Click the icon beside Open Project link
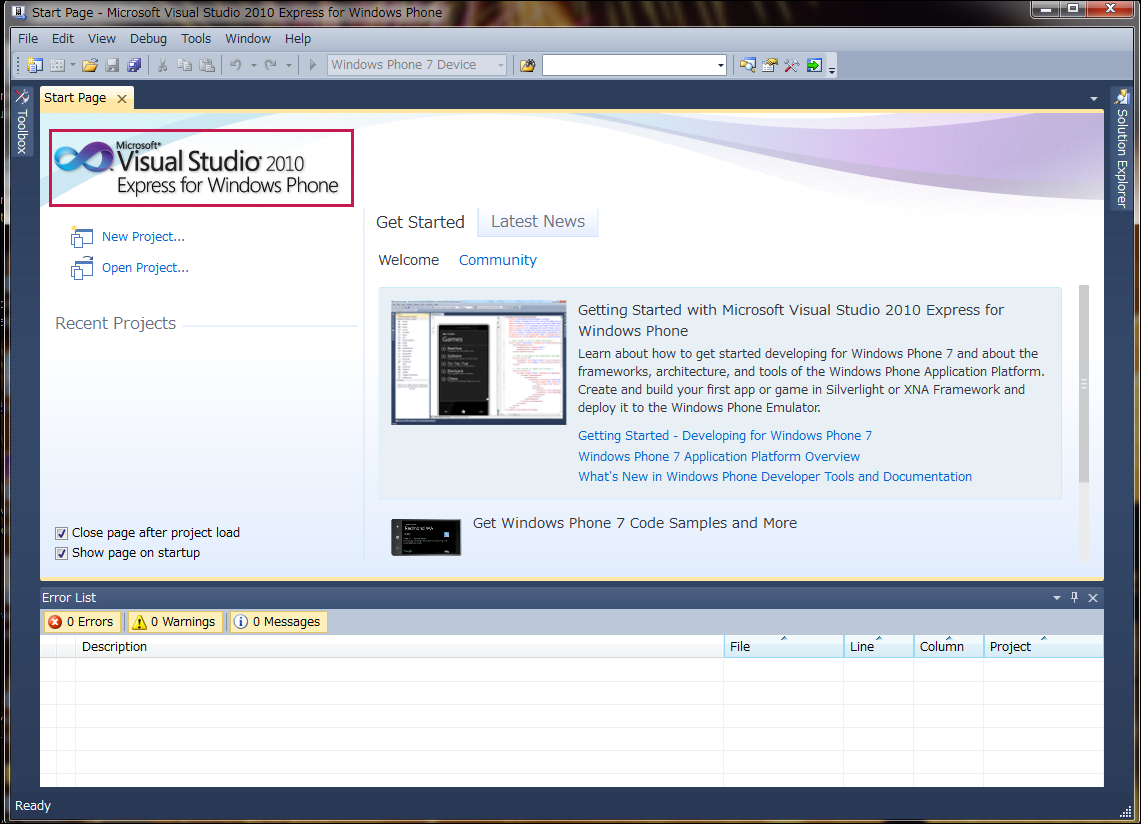Image resolution: width=1141 pixels, height=824 pixels. point(82,268)
